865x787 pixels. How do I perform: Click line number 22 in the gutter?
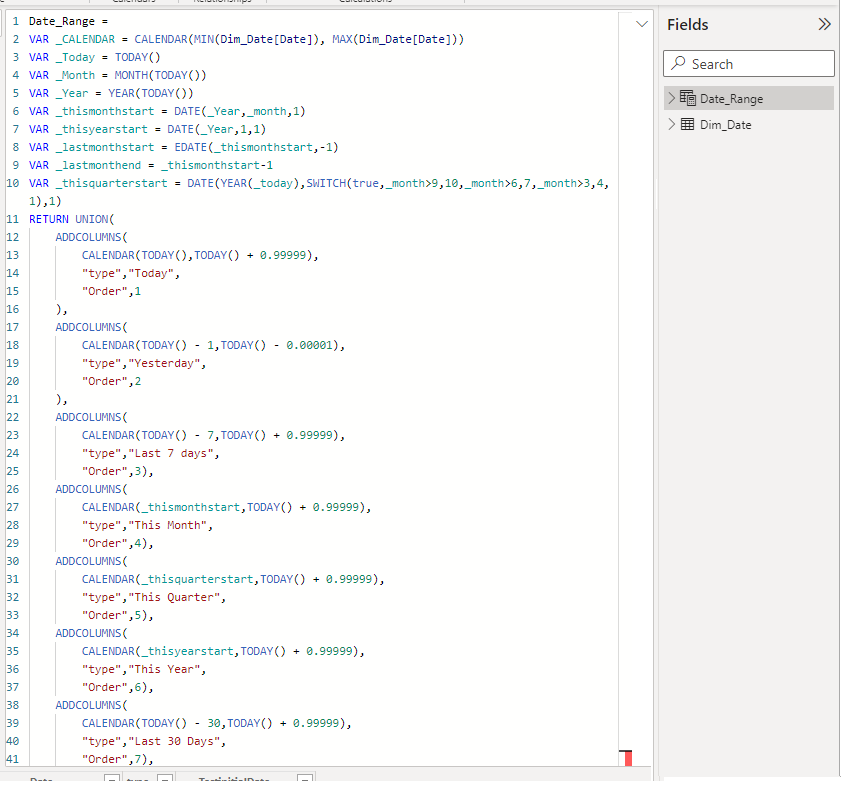pyautogui.click(x=13, y=417)
